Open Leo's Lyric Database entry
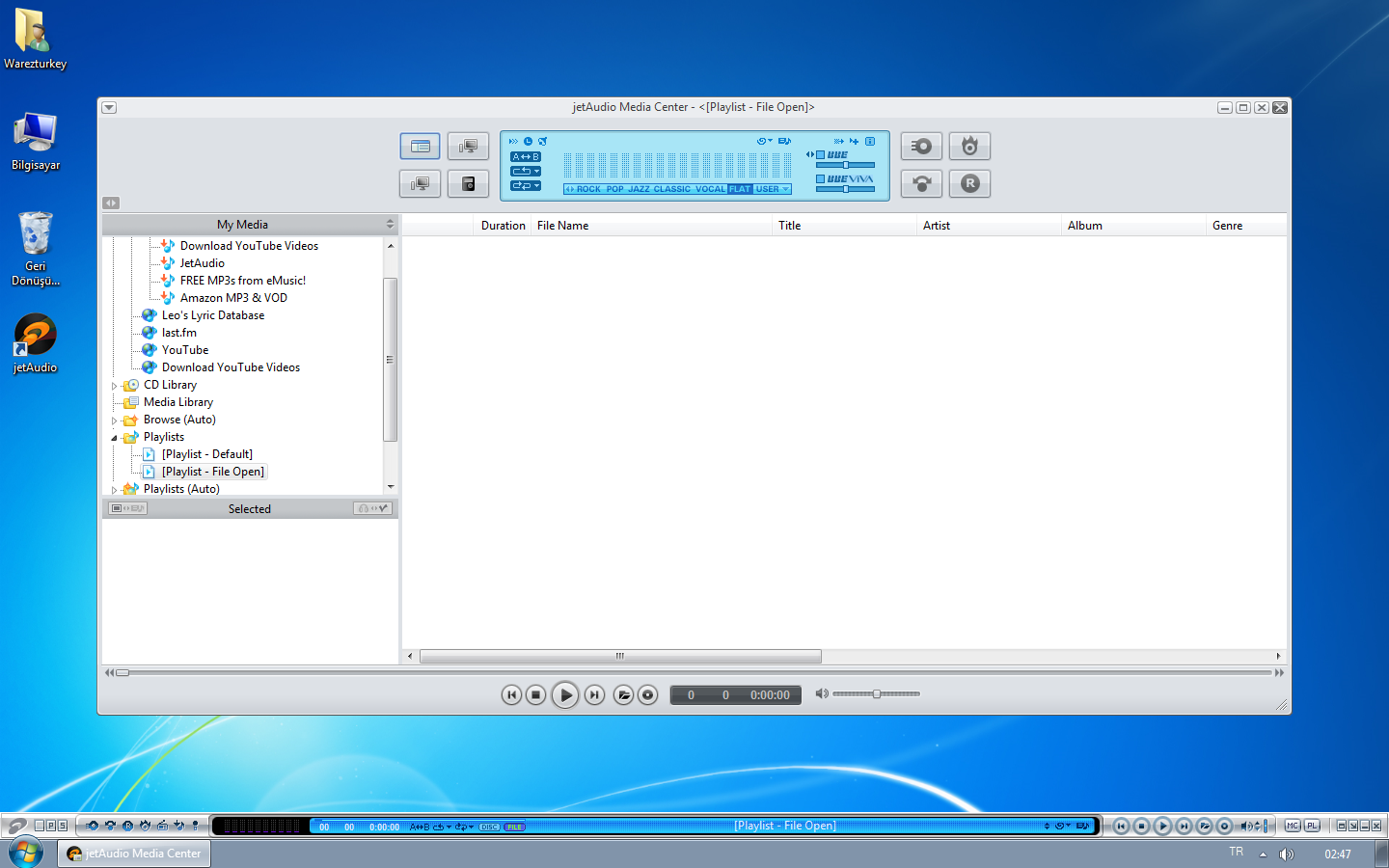The height and width of the screenshot is (868, 1389). [x=213, y=315]
